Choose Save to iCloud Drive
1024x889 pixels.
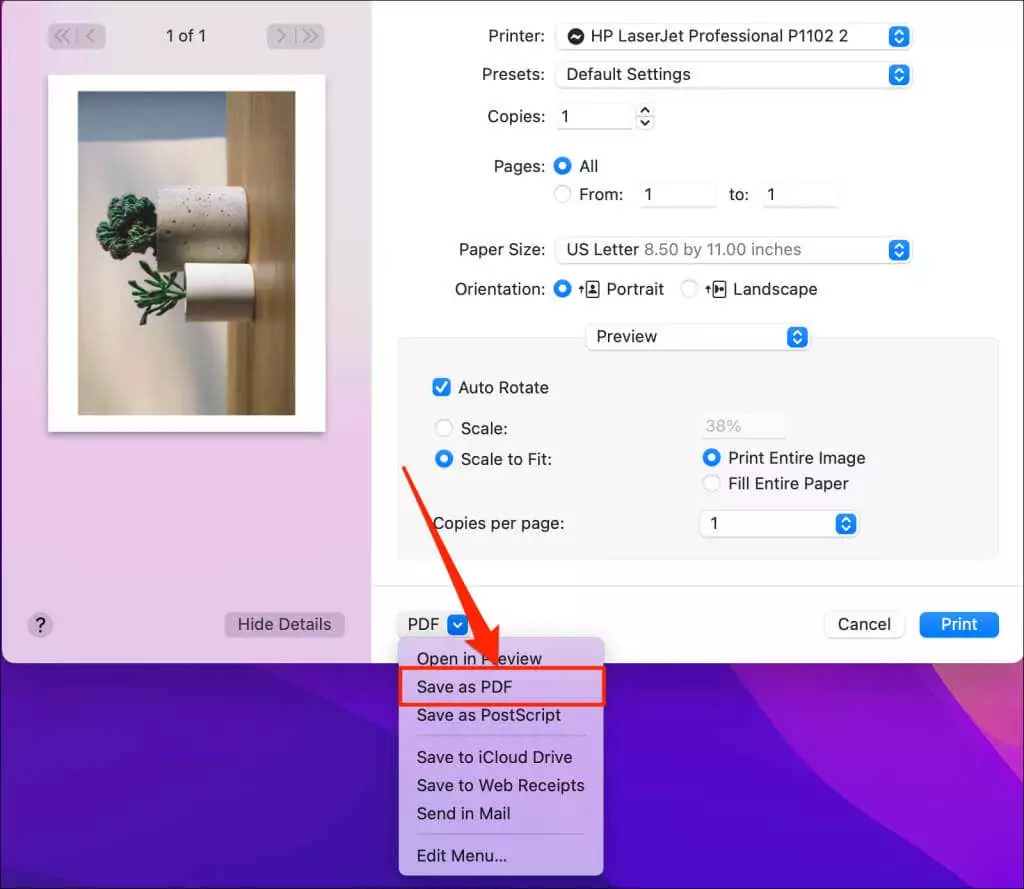coord(501,758)
